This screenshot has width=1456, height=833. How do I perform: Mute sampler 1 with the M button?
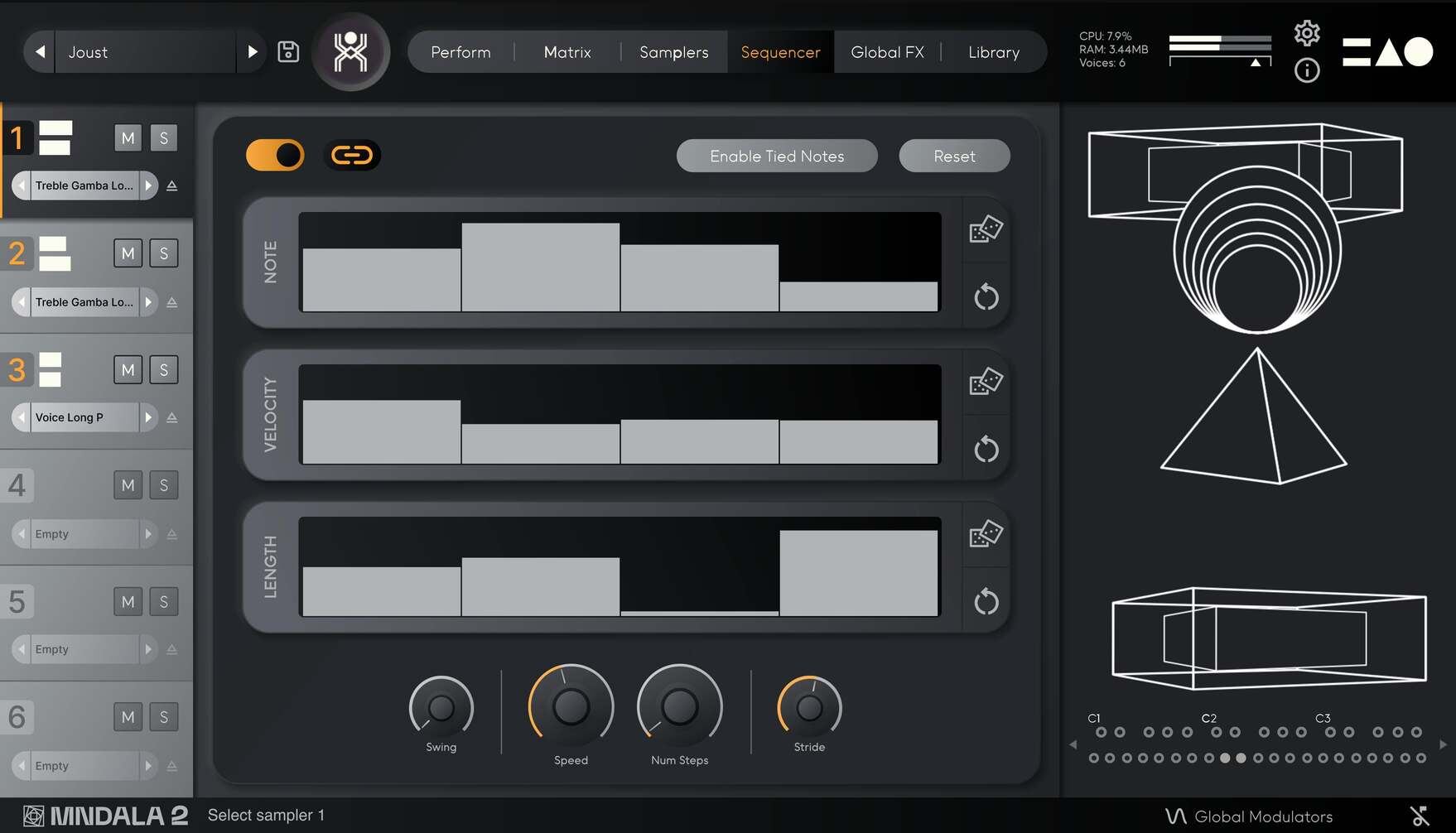click(128, 137)
